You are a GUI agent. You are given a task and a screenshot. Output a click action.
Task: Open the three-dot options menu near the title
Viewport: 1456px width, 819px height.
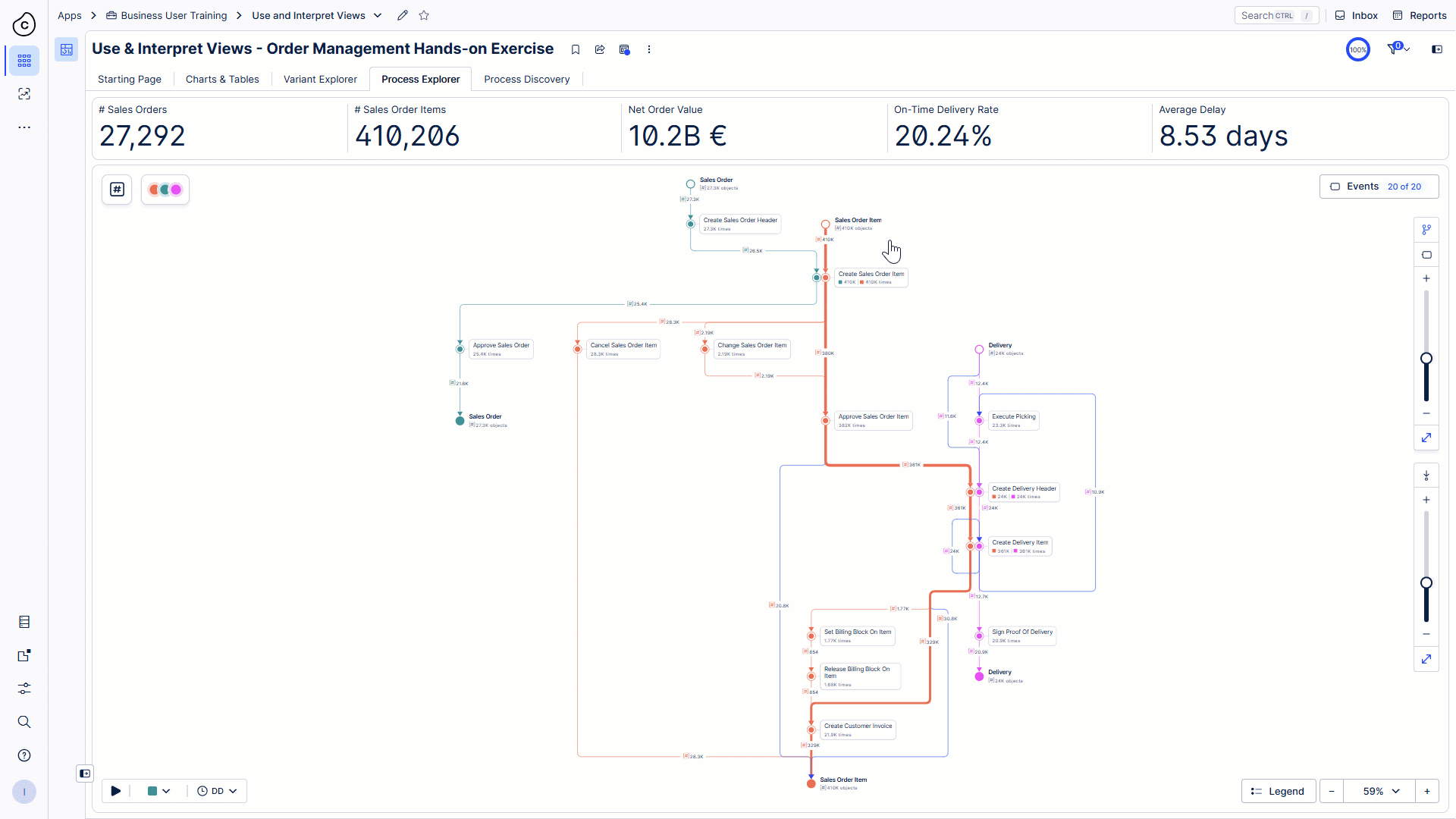pos(649,49)
